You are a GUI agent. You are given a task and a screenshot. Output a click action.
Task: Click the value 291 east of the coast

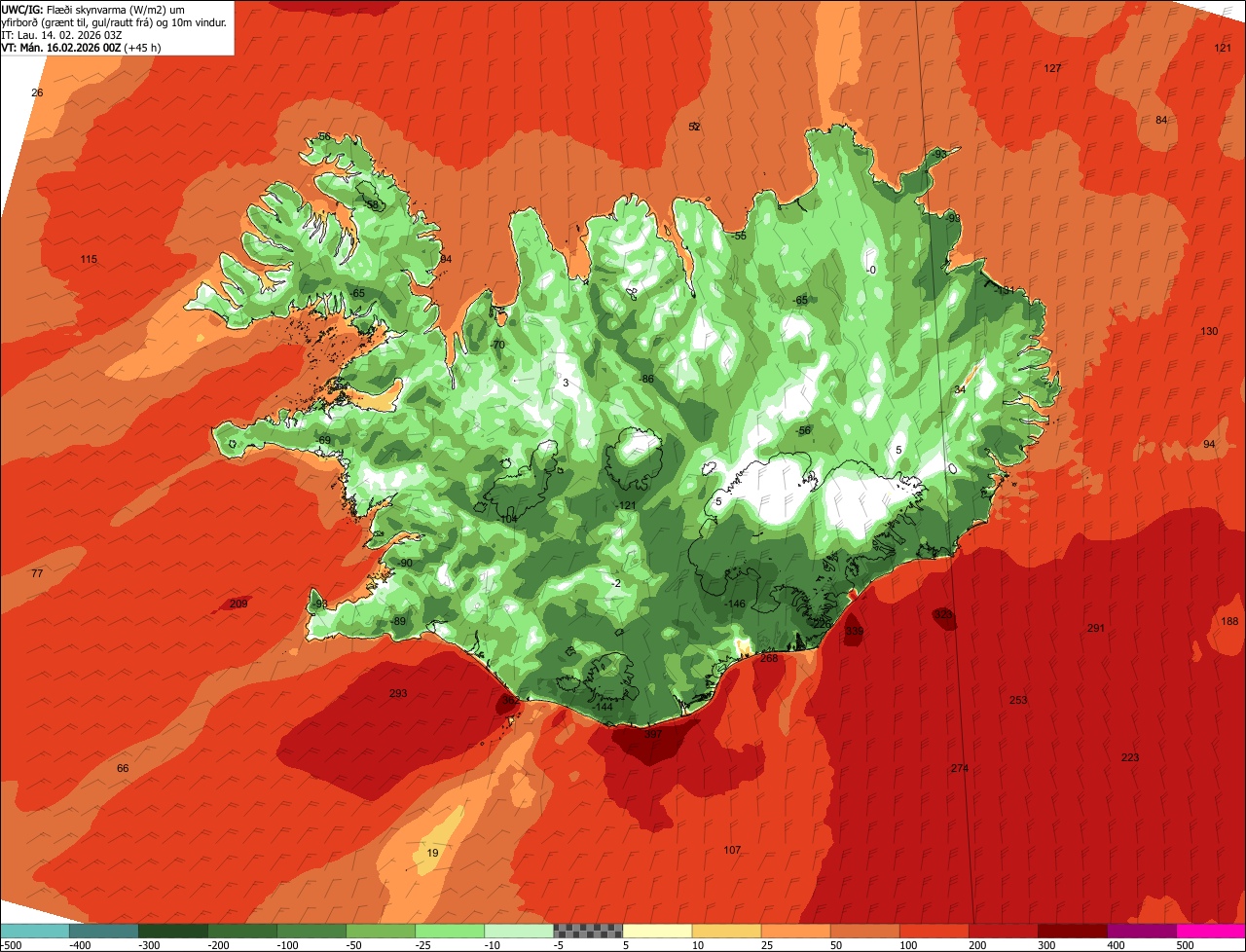point(1096,628)
